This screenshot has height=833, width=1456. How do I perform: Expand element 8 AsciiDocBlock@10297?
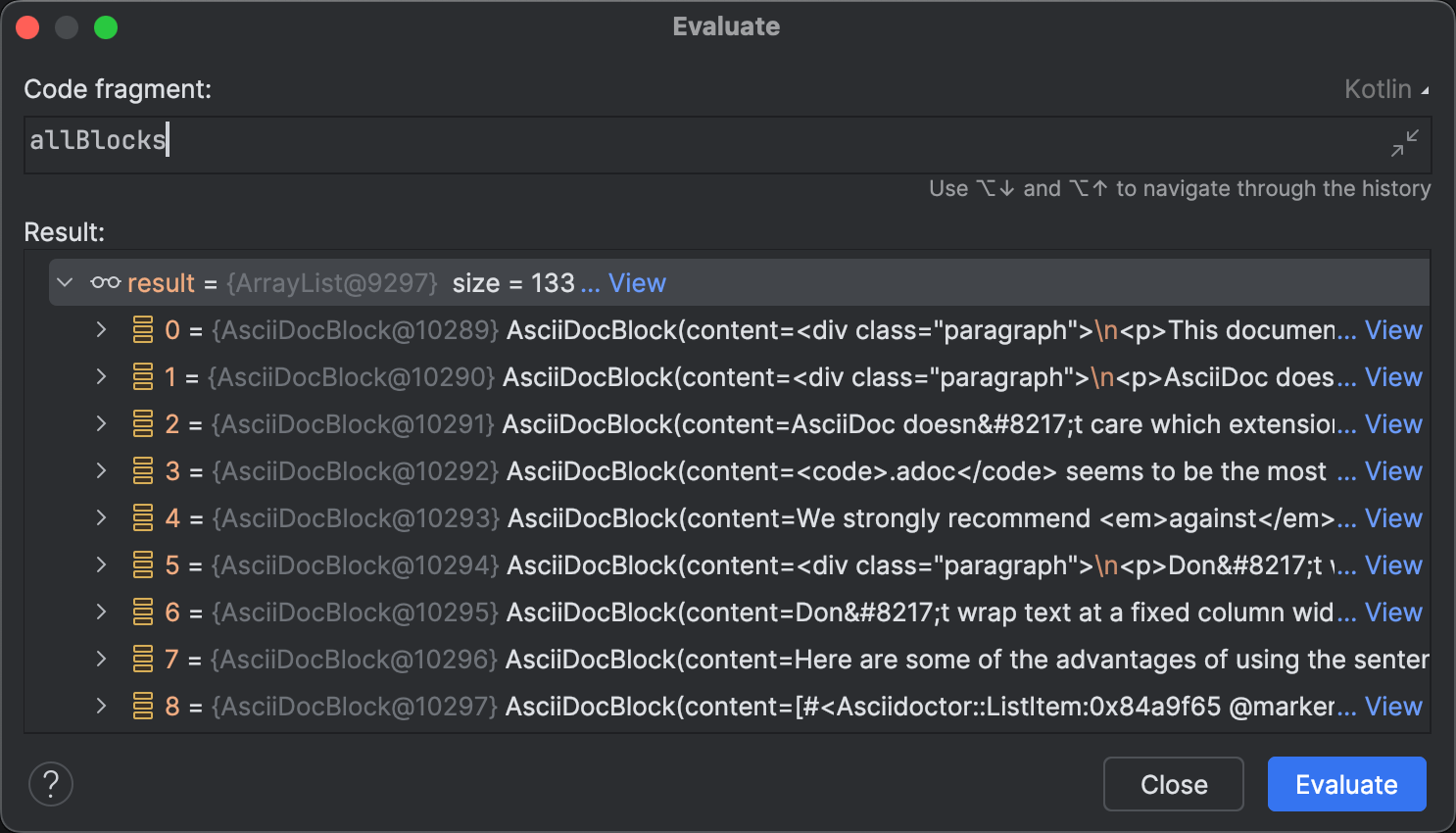tap(101, 707)
